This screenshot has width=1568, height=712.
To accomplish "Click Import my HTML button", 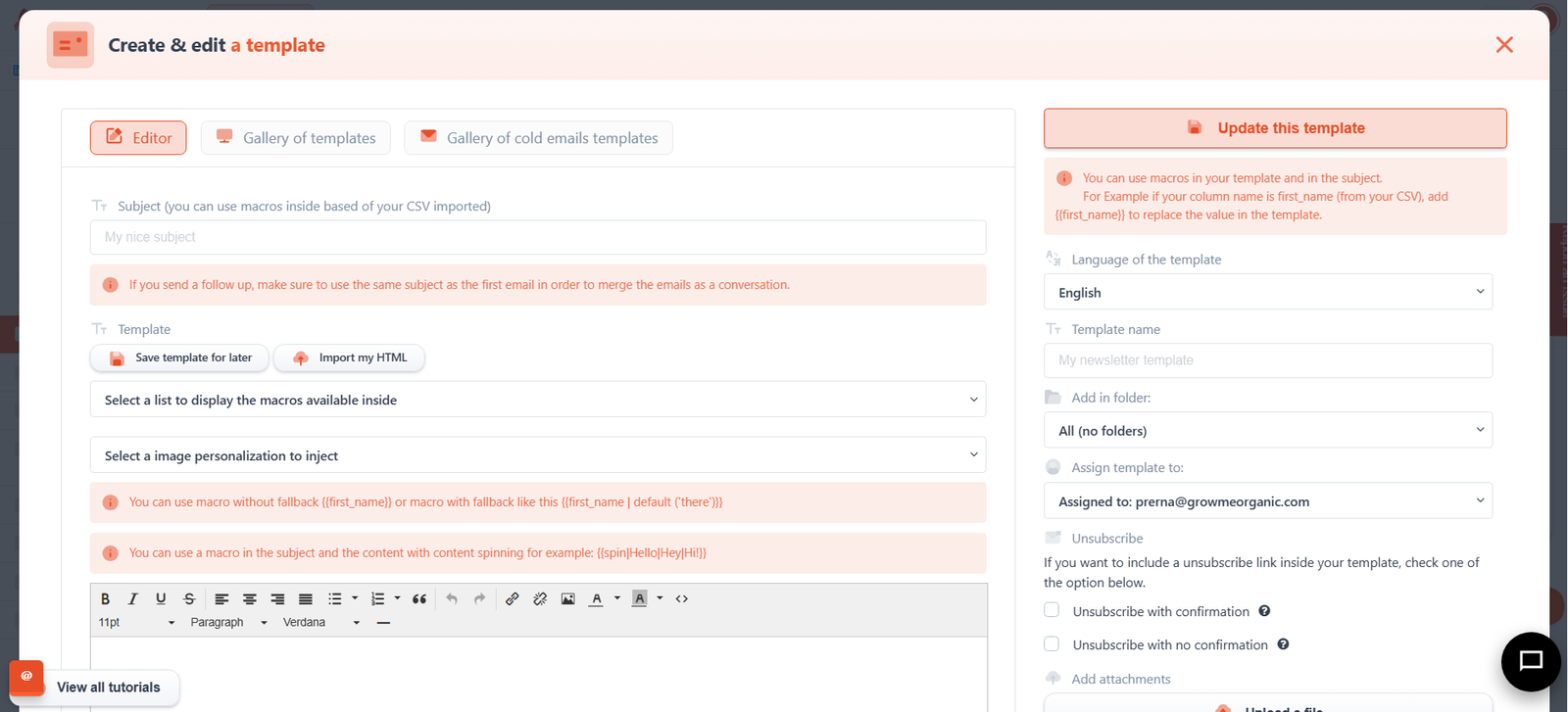I will (x=349, y=357).
